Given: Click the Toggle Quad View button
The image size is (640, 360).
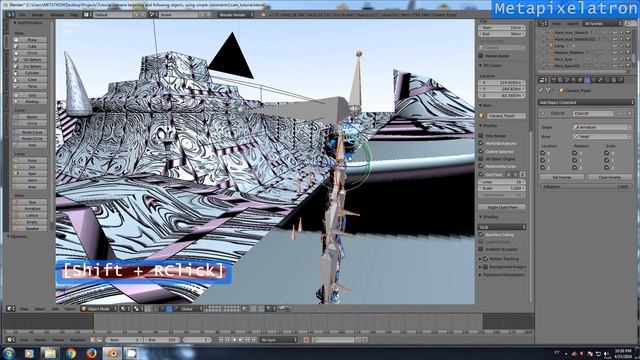Looking at the screenshot, I should point(502,207).
